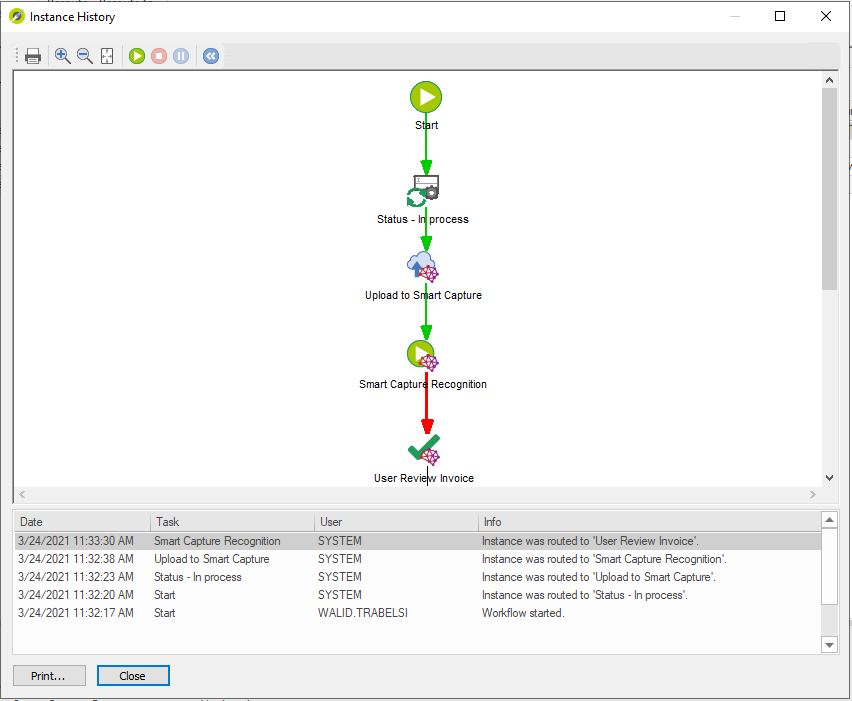
Task: Click the User Review Invoice checkmark node
Action: point(424,449)
